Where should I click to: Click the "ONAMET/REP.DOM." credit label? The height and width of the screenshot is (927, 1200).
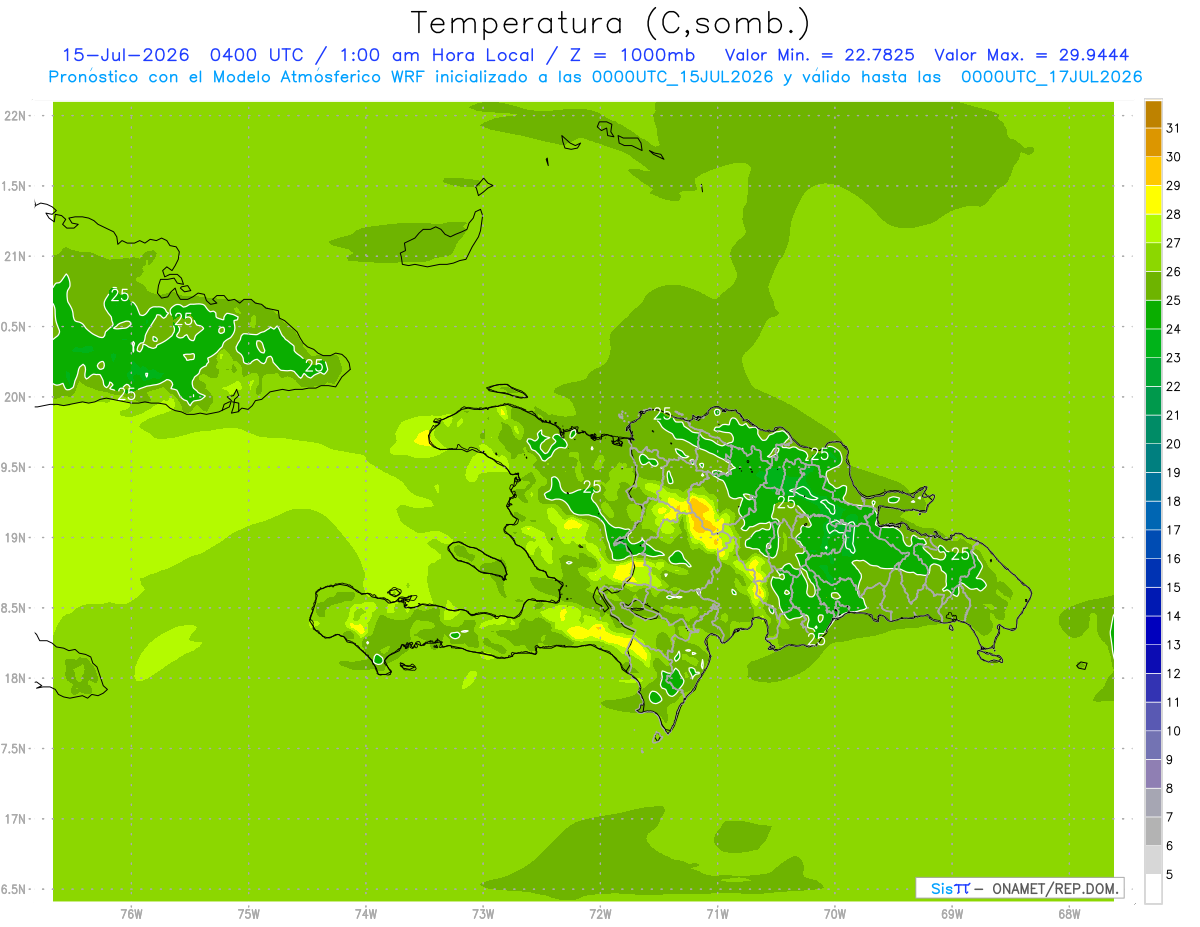[1056, 888]
